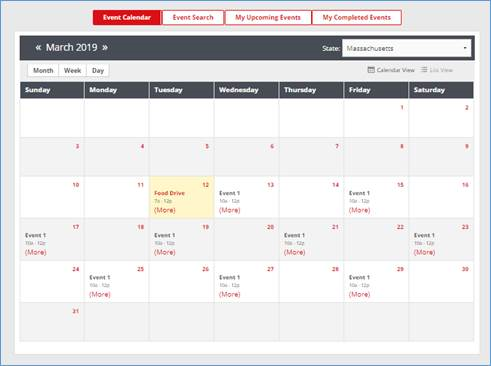This screenshot has height=366, width=491.
Task: Open Event 1 on March 21
Action: click(294, 235)
